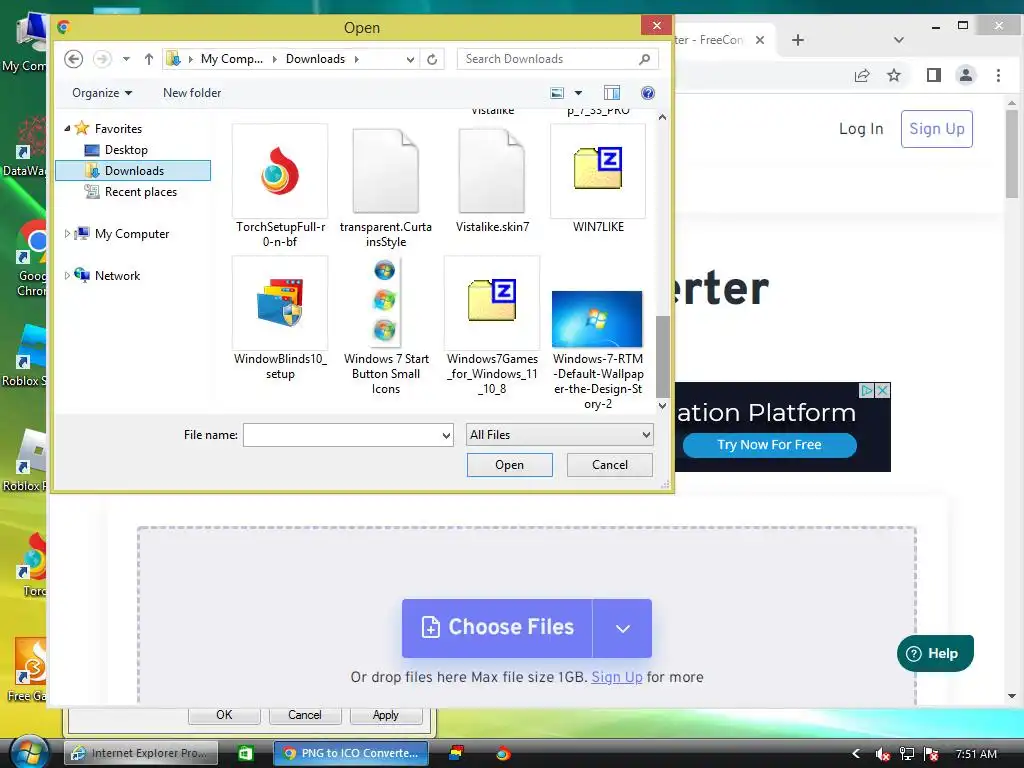The width and height of the screenshot is (1024, 768).
Task: Click the Sign Up button in header
Action: pos(936,129)
